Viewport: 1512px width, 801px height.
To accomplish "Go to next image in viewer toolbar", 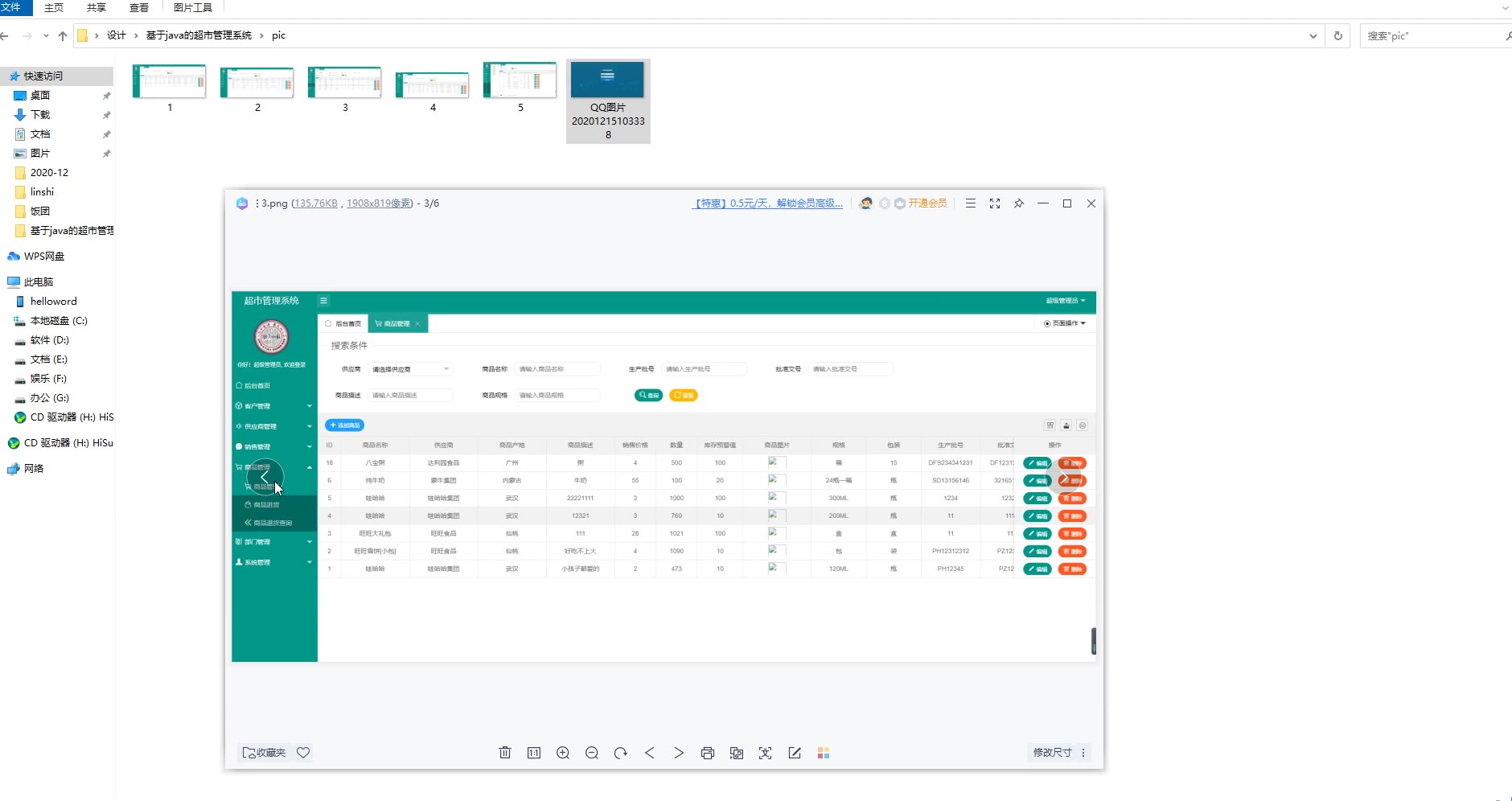I will (679, 753).
